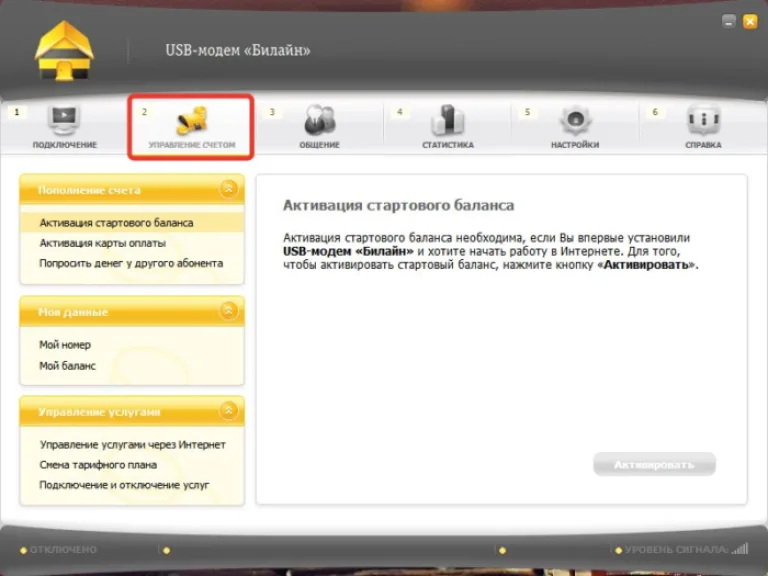Open Управление услугами через Интернет

133,445
